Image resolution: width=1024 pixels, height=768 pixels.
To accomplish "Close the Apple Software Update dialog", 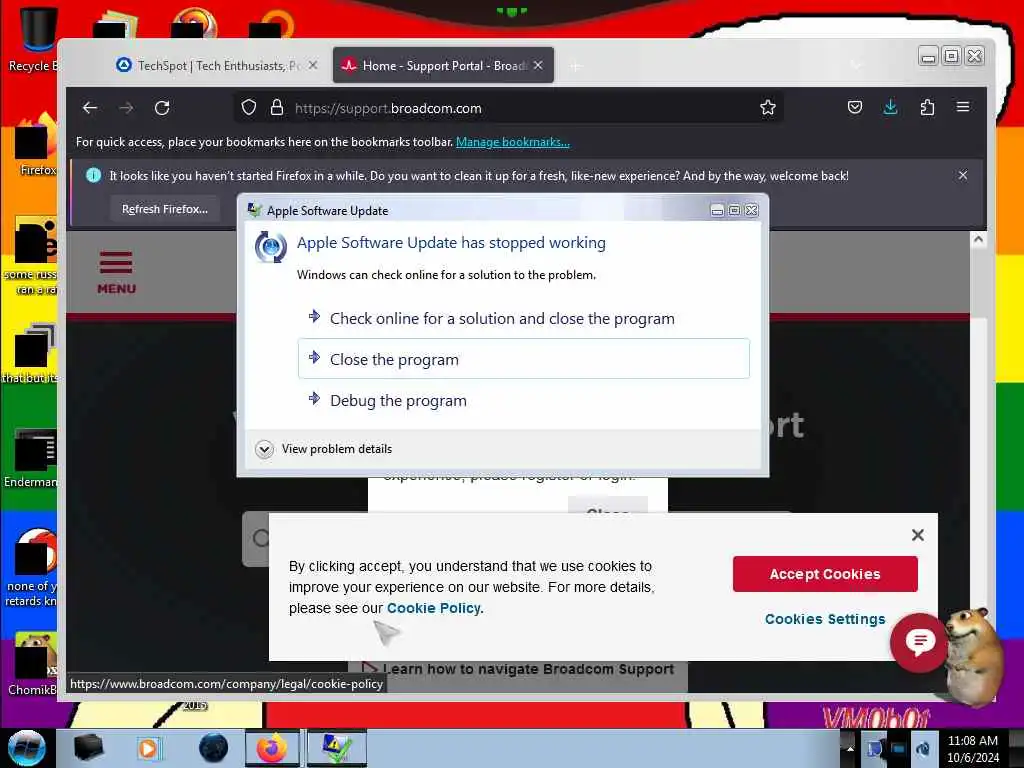I will click(752, 210).
